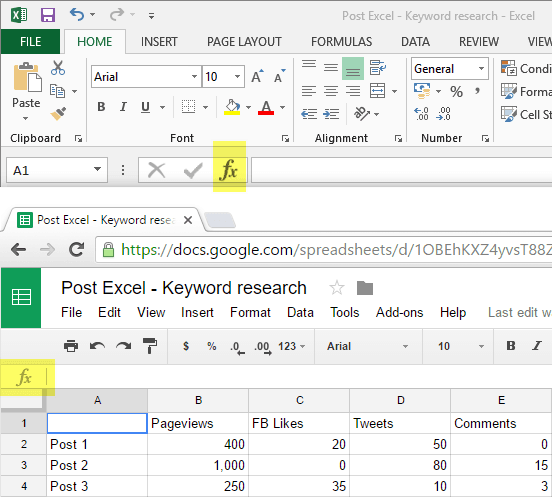Open the font size 10 dropdown in Excel
This screenshot has width=552, height=497.
tap(237, 76)
